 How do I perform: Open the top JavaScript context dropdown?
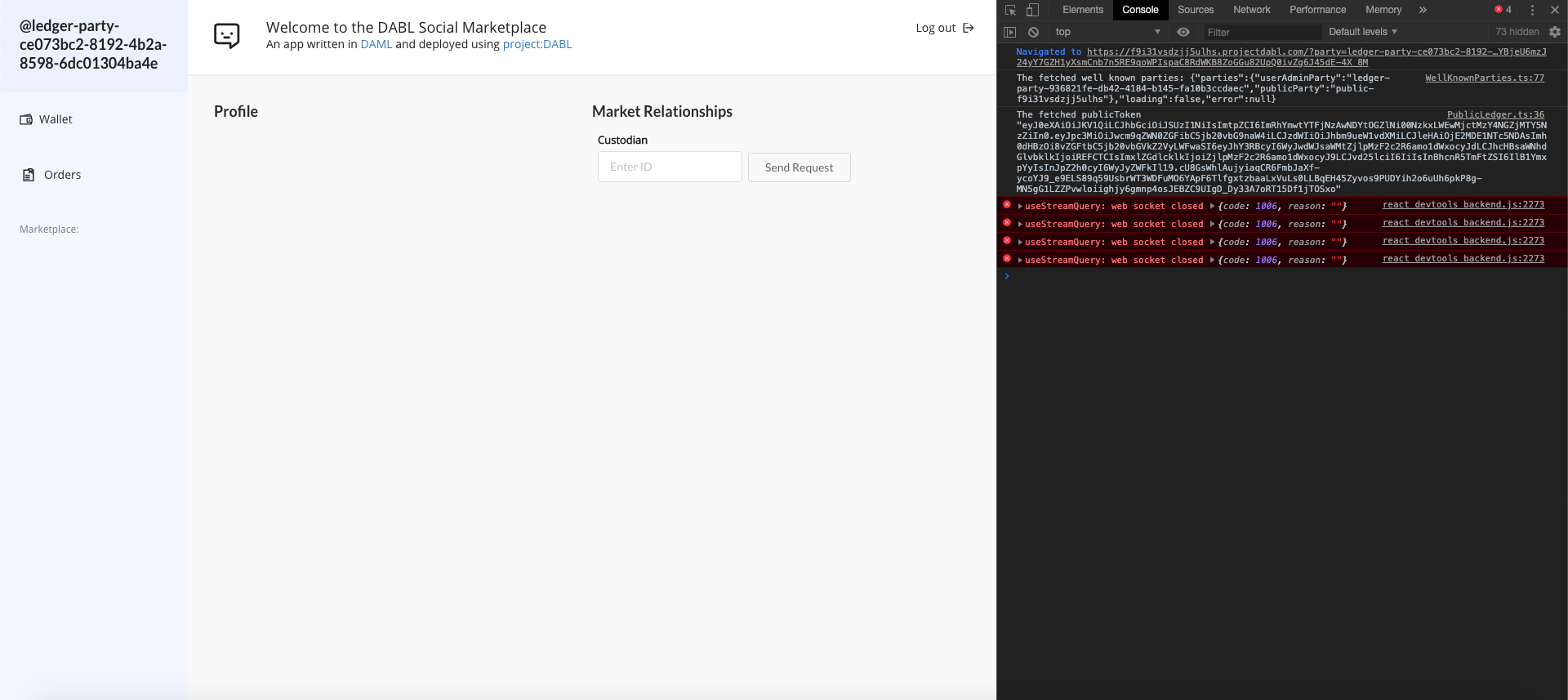(x=1107, y=32)
